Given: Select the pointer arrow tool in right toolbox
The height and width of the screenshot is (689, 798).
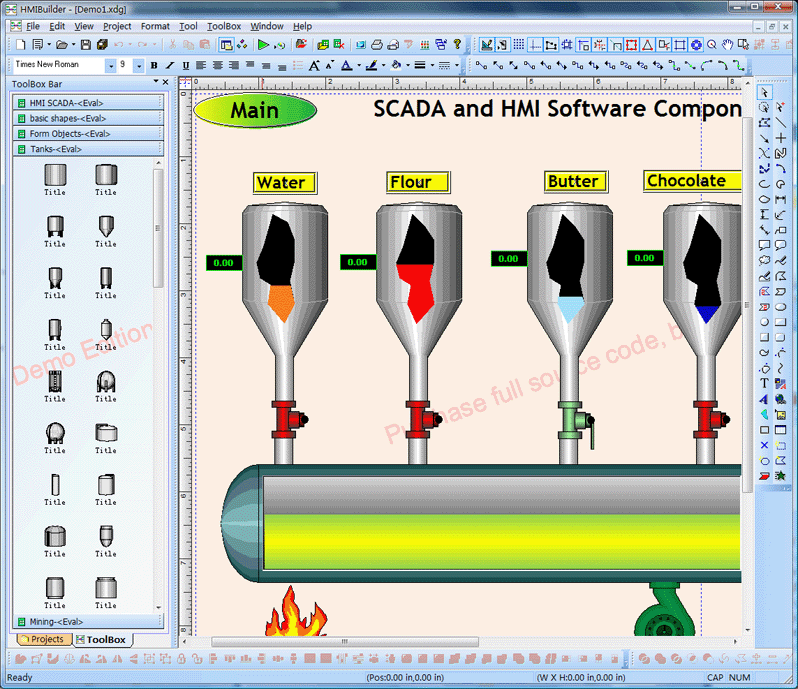Looking at the screenshot, I should 765,93.
